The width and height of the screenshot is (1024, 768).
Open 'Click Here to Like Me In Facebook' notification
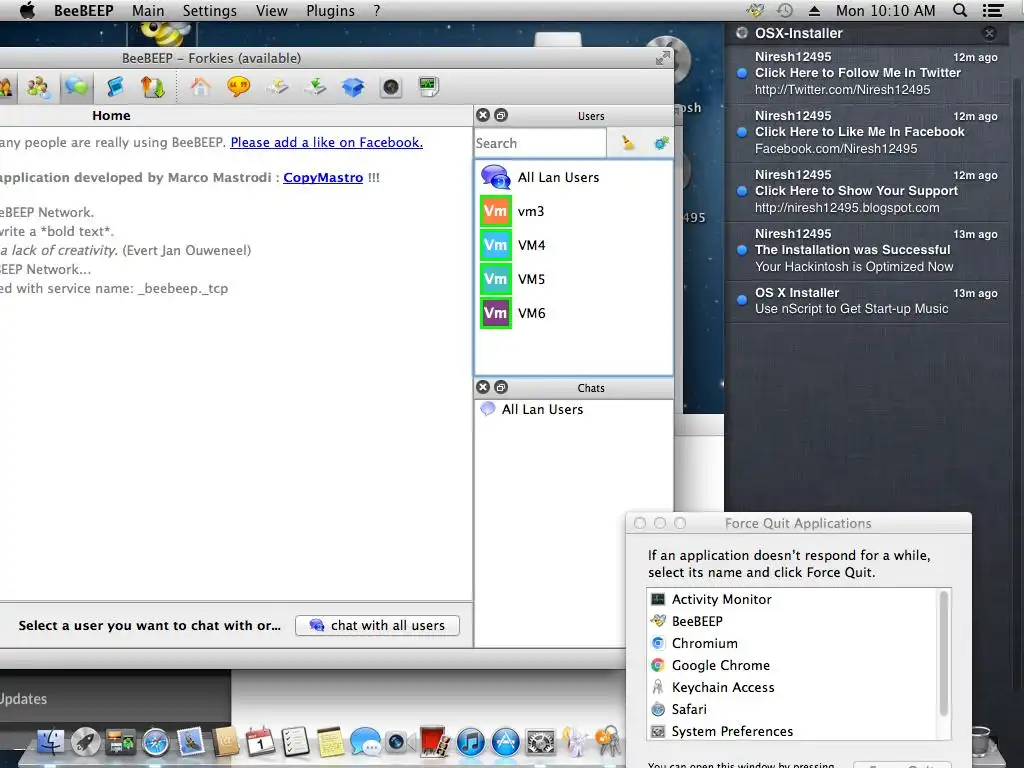click(867, 132)
